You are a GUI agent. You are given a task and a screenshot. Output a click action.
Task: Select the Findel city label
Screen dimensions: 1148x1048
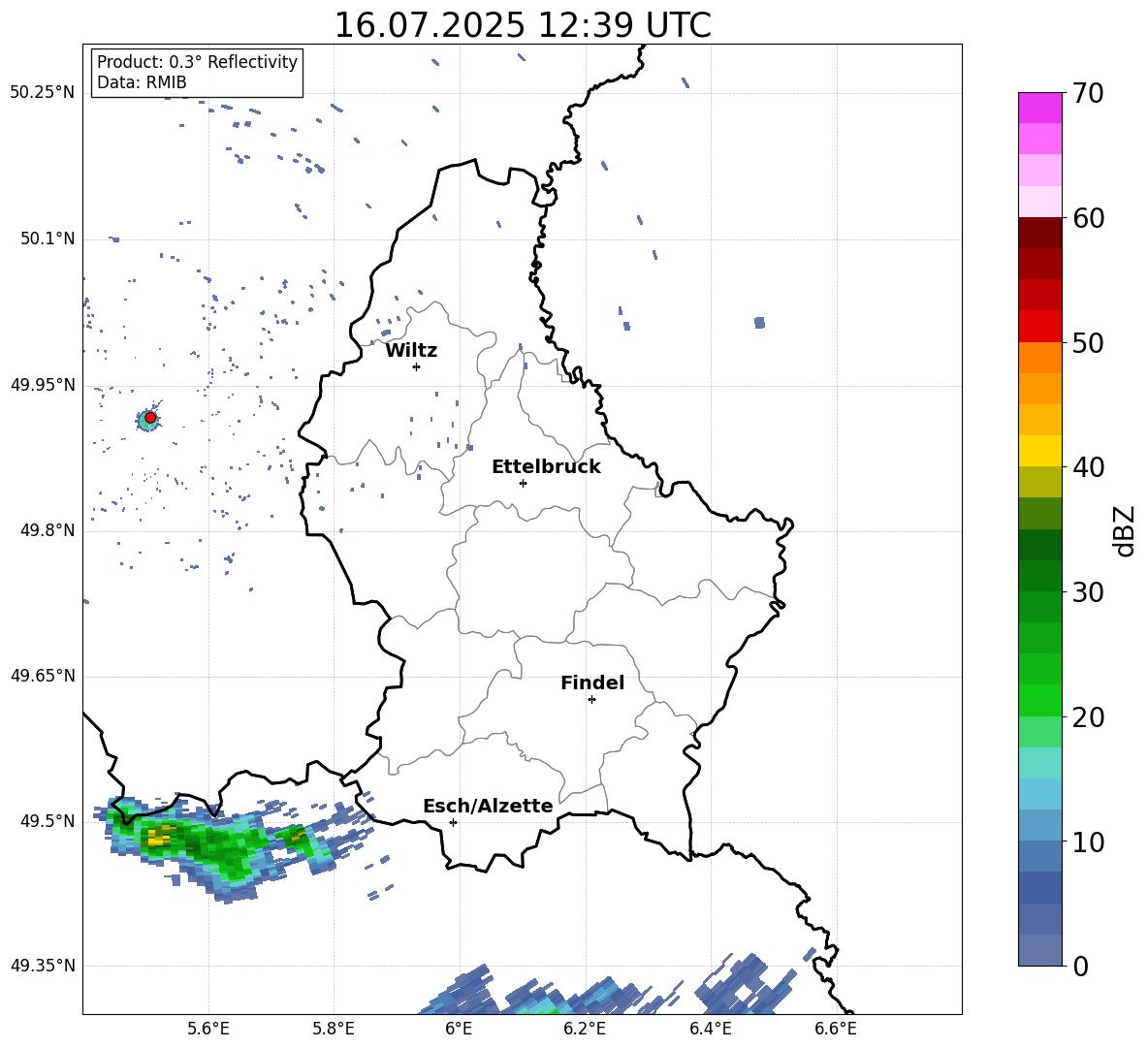click(x=592, y=683)
